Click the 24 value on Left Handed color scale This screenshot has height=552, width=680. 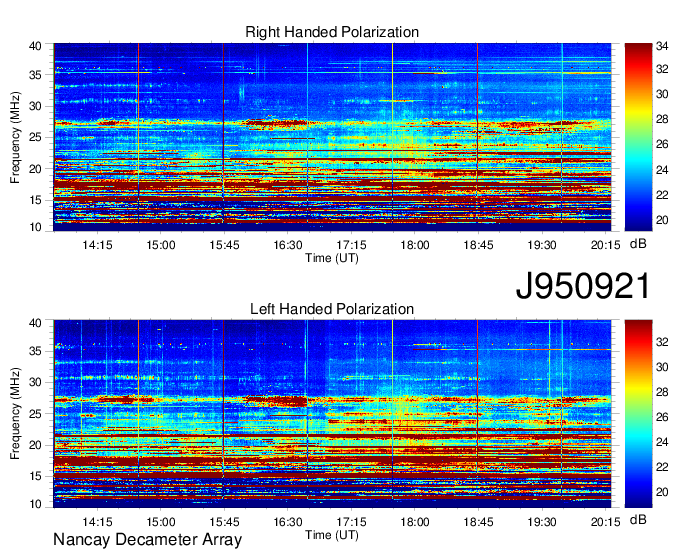click(662, 442)
